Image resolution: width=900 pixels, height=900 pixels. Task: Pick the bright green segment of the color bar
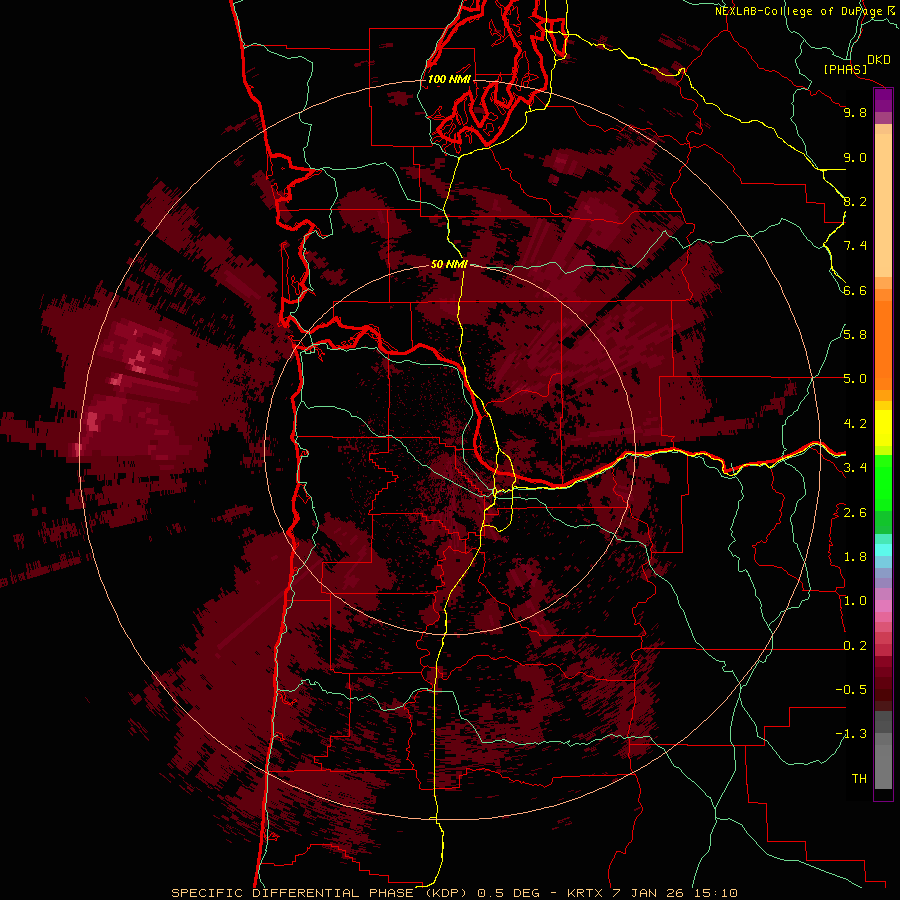click(883, 482)
